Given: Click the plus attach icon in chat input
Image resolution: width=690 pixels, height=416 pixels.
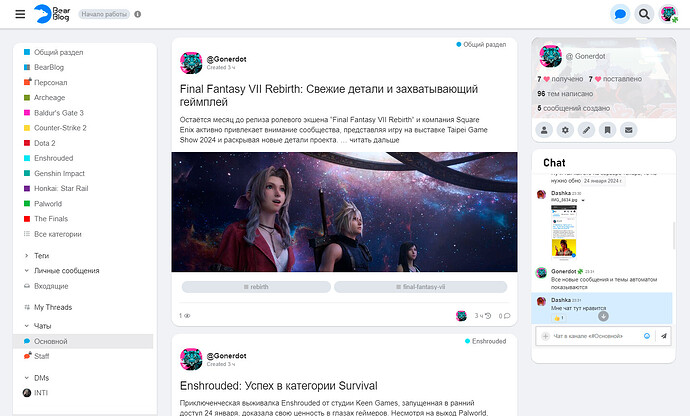Looking at the screenshot, I should 545,336.
